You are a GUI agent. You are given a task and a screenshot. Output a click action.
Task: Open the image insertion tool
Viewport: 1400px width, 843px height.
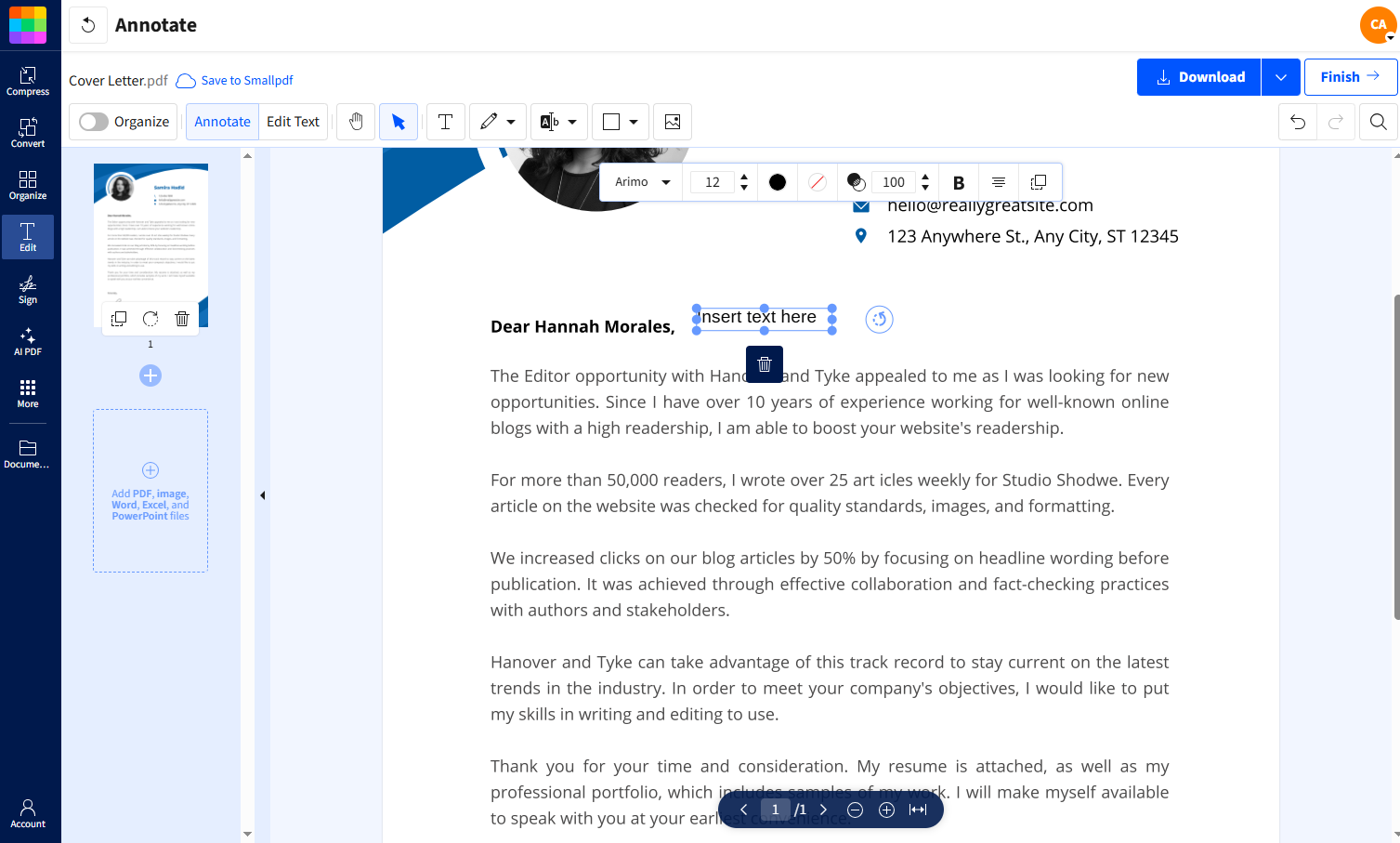673,121
